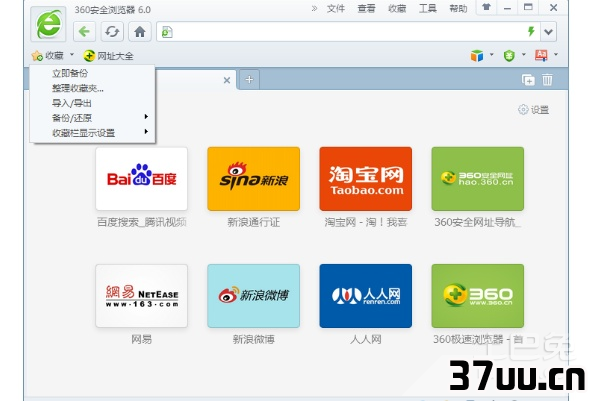Click the double chevron overflow icon
The height and width of the screenshot is (401, 598).
pyautogui.click(x=314, y=8)
